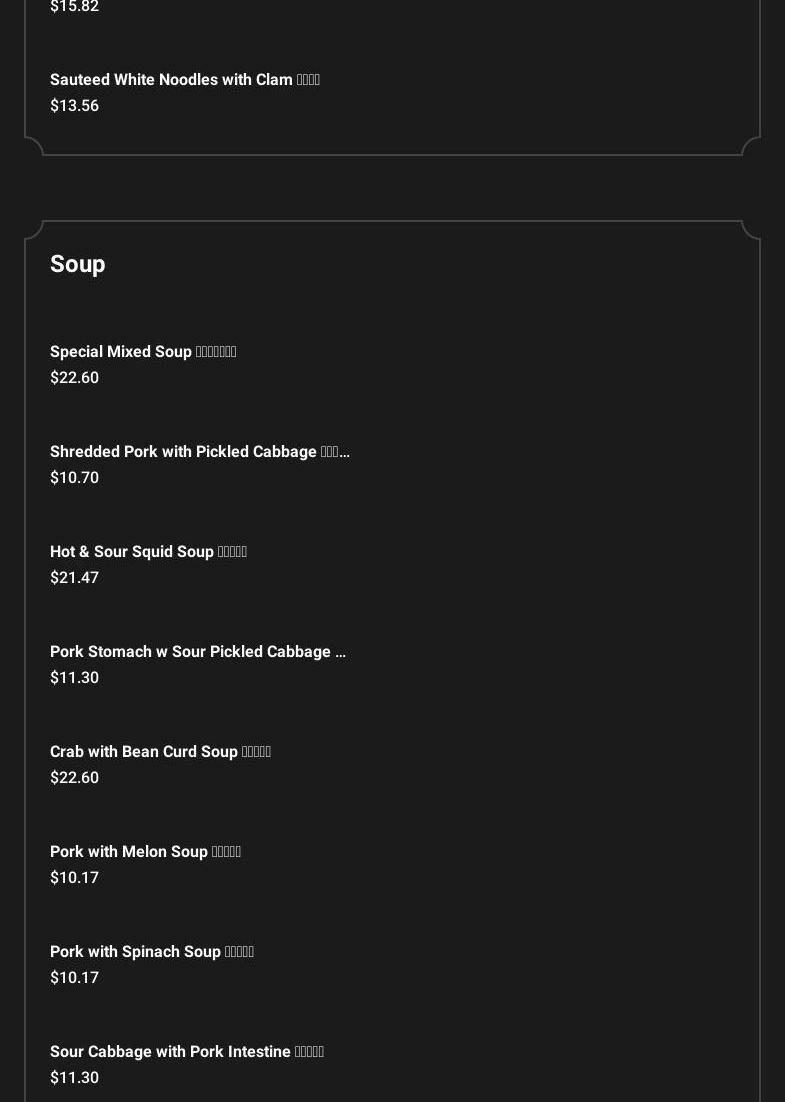The height and width of the screenshot is (1102, 785).
Task: Open Pork Stomach w Sour Pickled Cabbage
Action: (197, 652)
